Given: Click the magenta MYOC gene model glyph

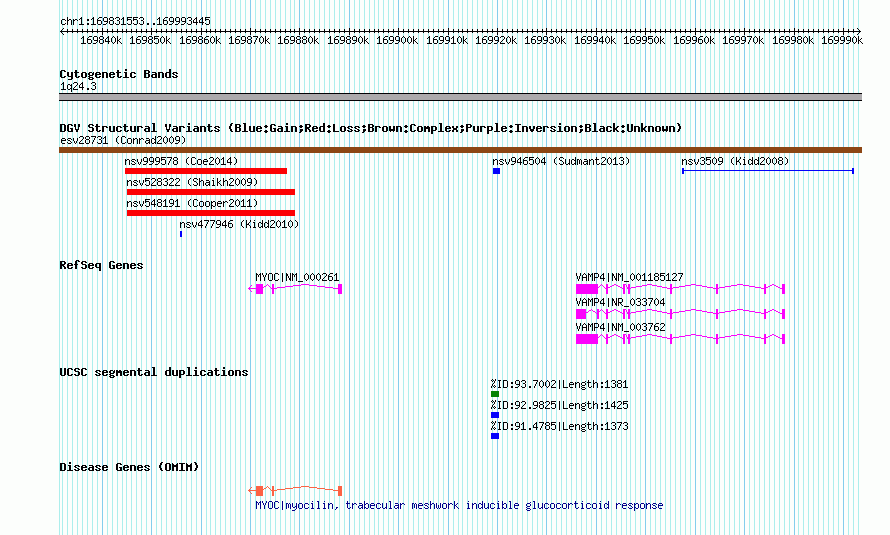Looking at the screenshot, I should 295,289.
